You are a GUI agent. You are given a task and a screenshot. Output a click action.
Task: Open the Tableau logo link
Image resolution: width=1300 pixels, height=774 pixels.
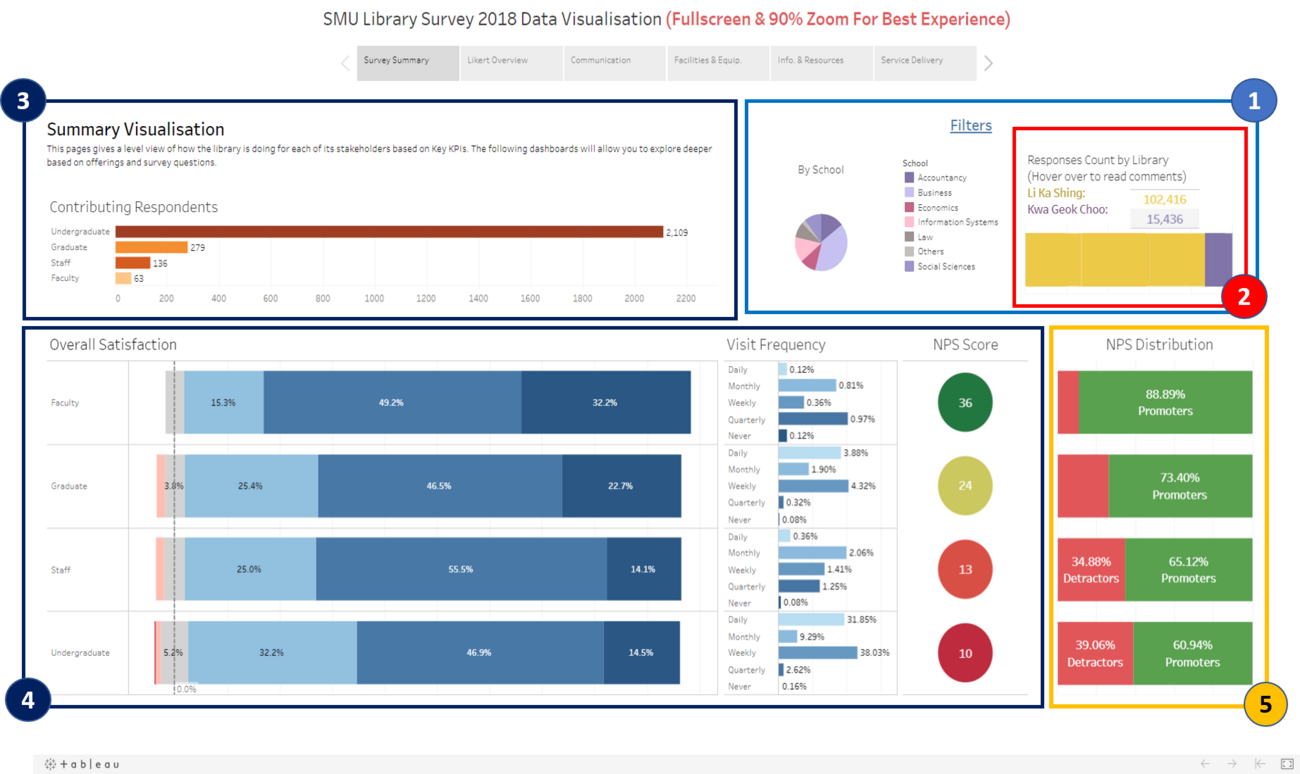pos(82,764)
